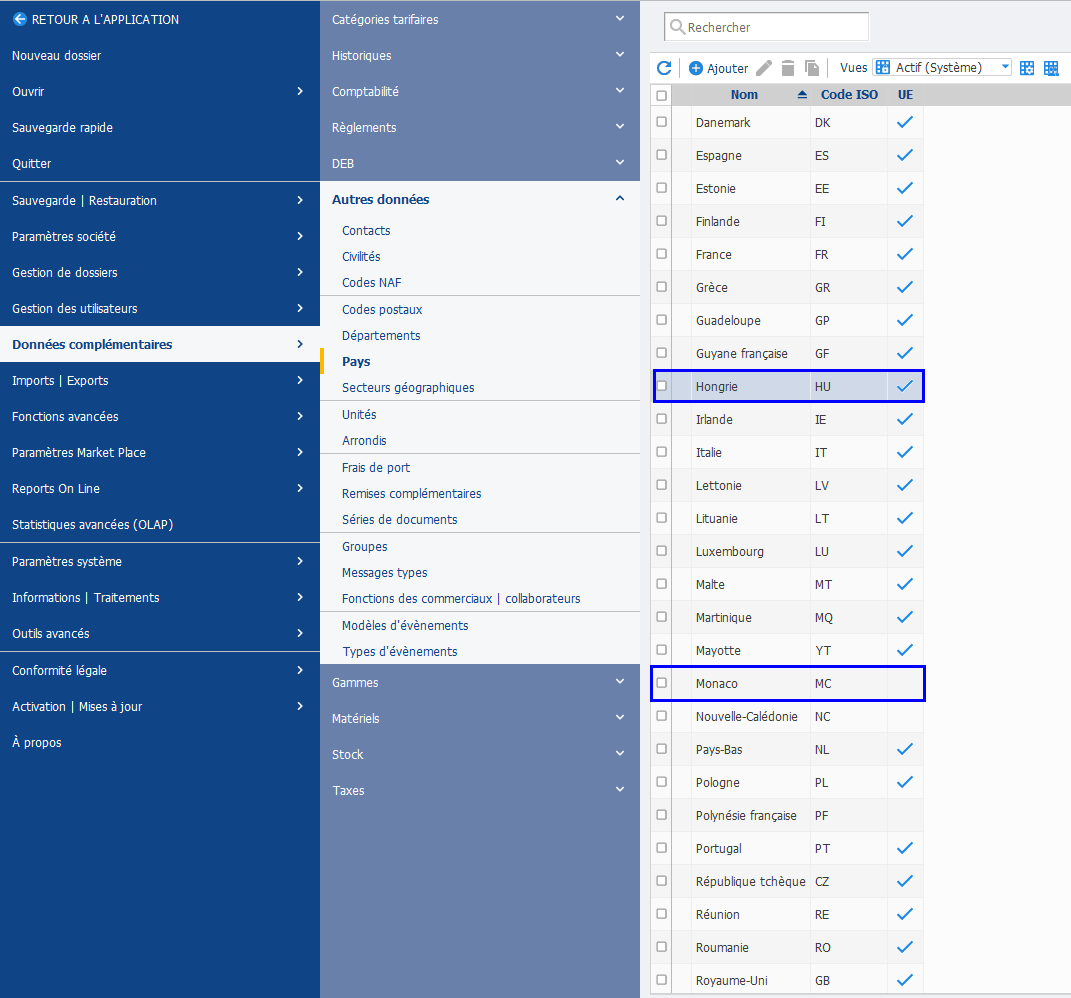Click the UE checkmark for Malte
The height and width of the screenshot is (998, 1071).
tap(905, 584)
